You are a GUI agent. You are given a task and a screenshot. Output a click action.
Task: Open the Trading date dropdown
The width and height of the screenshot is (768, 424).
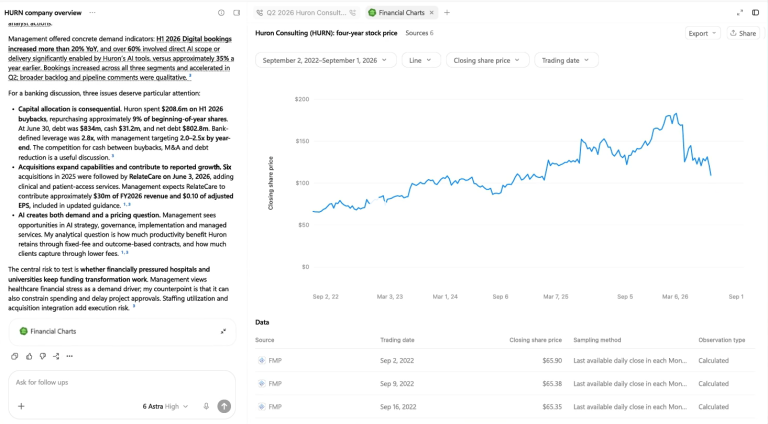[566, 60]
